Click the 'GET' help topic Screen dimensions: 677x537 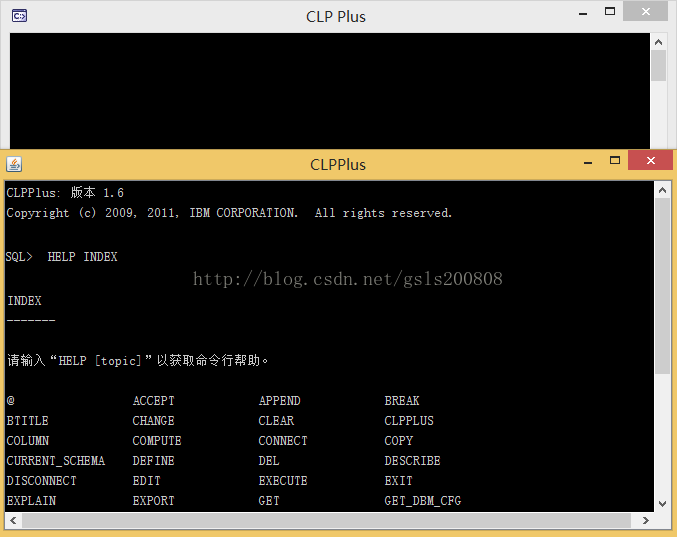tap(269, 501)
